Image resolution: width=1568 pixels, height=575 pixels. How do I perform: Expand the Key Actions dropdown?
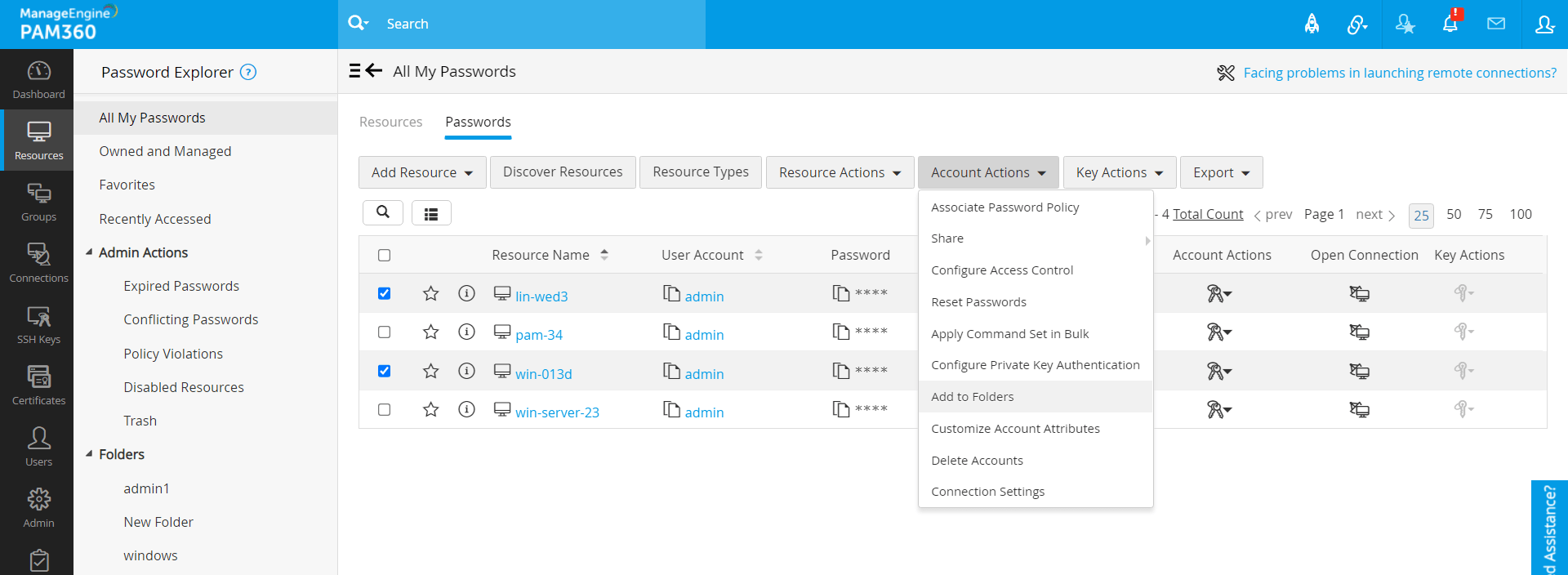click(1119, 172)
